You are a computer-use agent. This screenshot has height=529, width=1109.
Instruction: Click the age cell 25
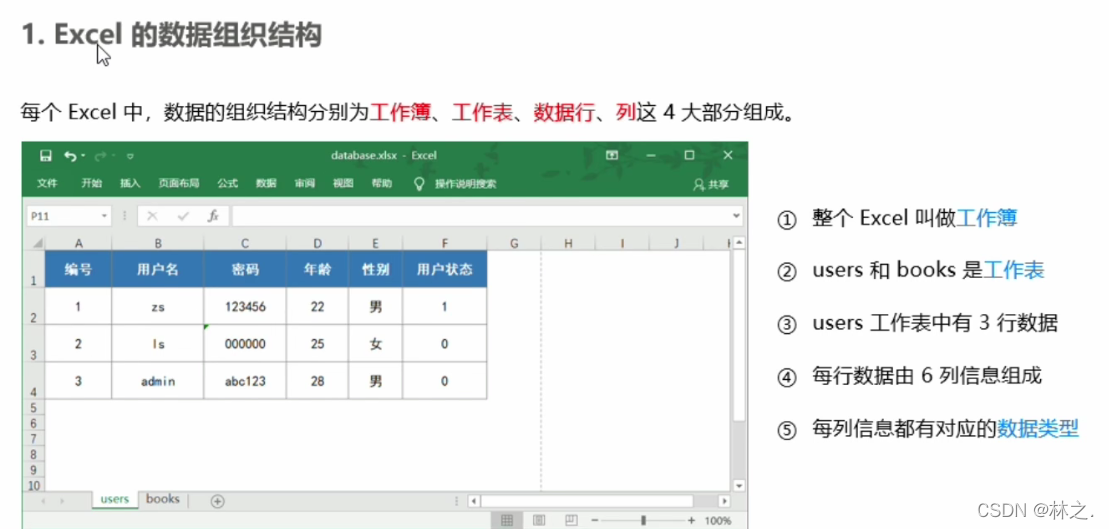(318, 344)
